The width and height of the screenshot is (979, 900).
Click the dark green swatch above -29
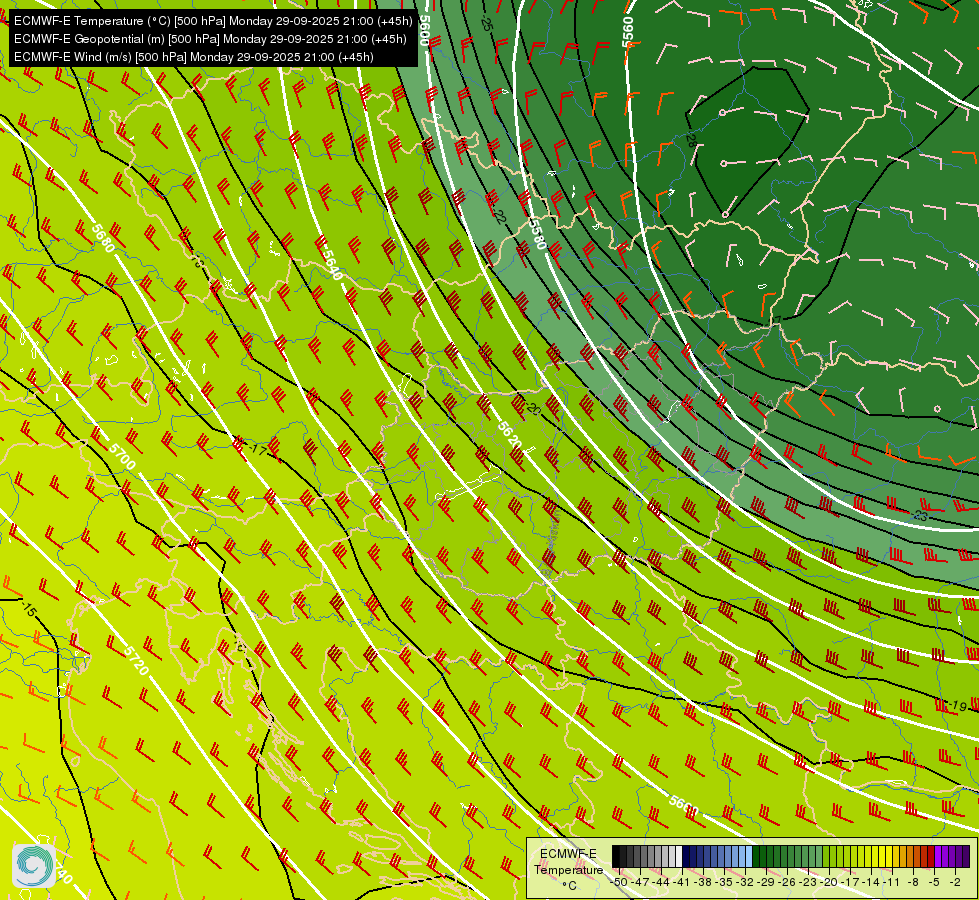pos(763,856)
